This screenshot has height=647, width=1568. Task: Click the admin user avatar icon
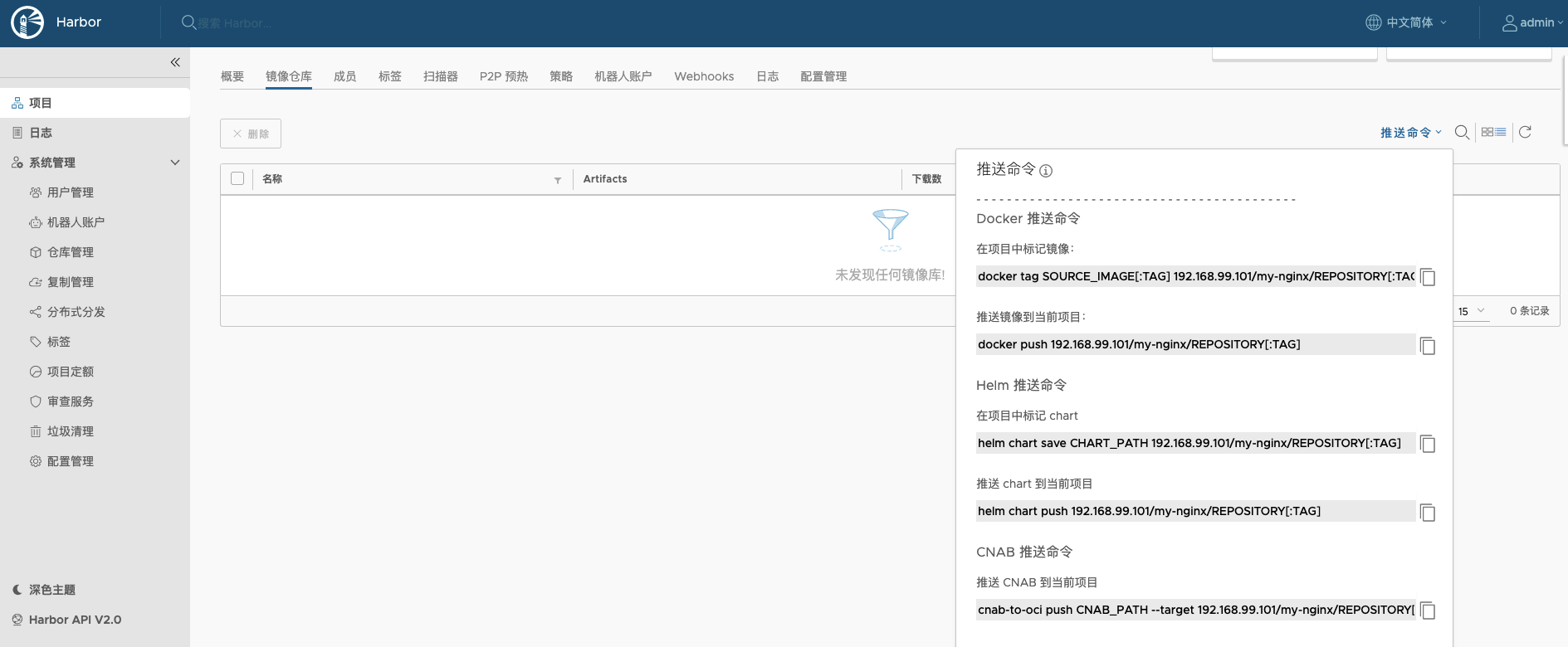point(1510,23)
